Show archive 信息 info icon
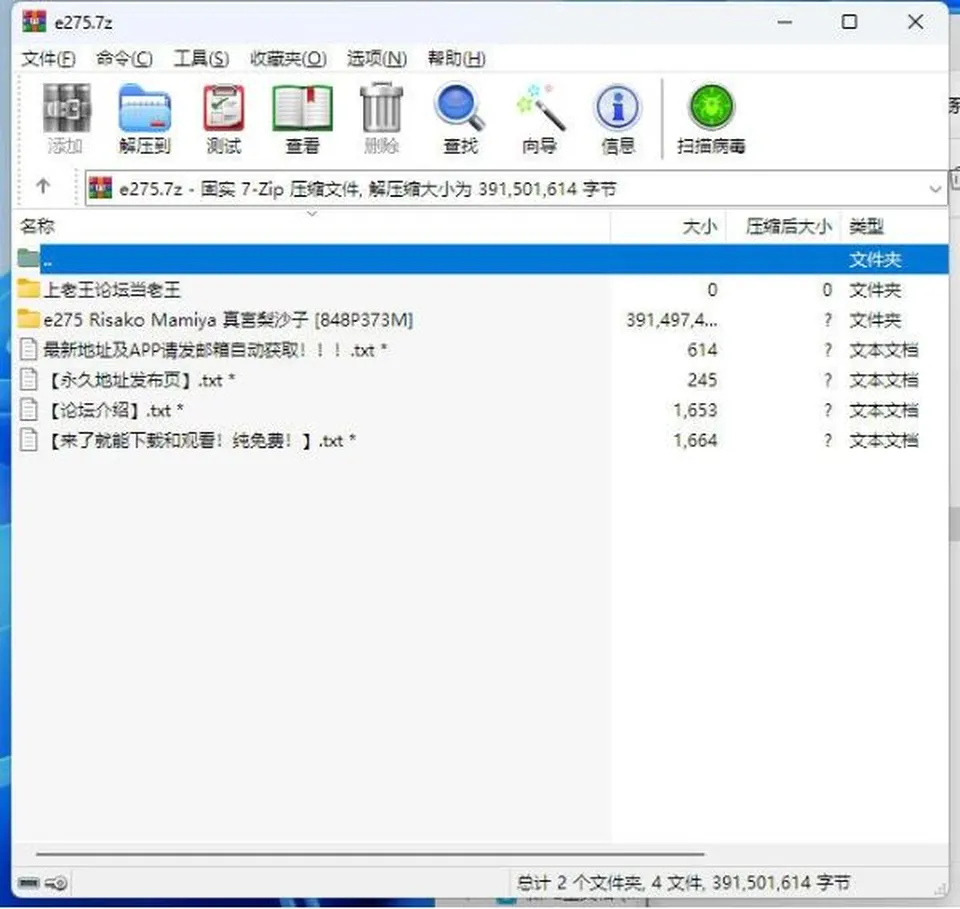This screenshot has width=960, height=909. (x=618, y=119)
